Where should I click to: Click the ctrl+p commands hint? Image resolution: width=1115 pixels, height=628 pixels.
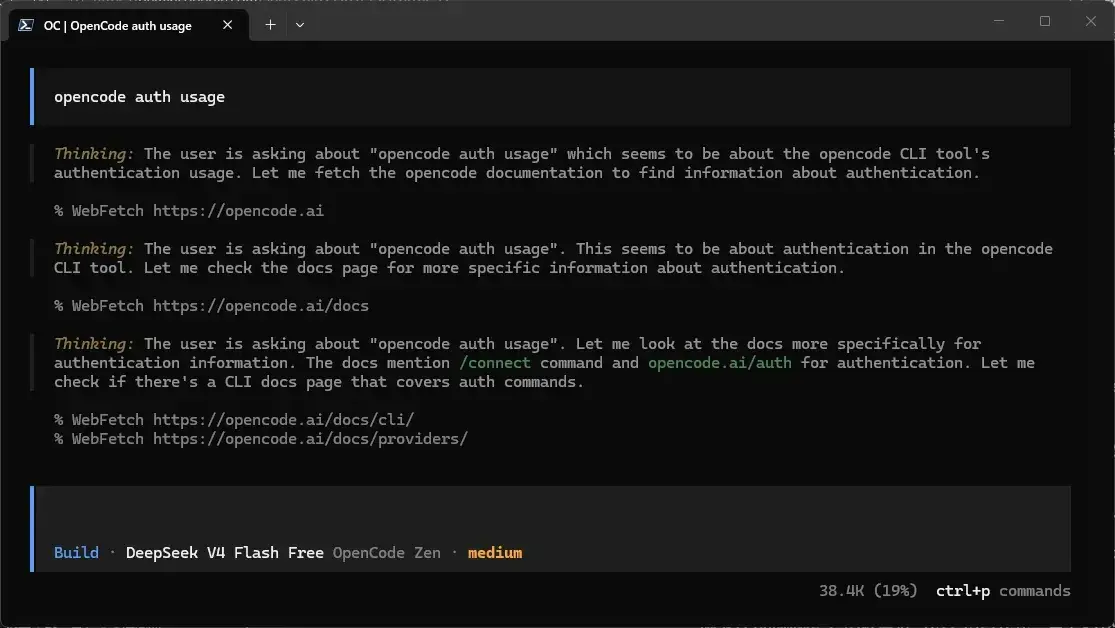(1003, 591)
